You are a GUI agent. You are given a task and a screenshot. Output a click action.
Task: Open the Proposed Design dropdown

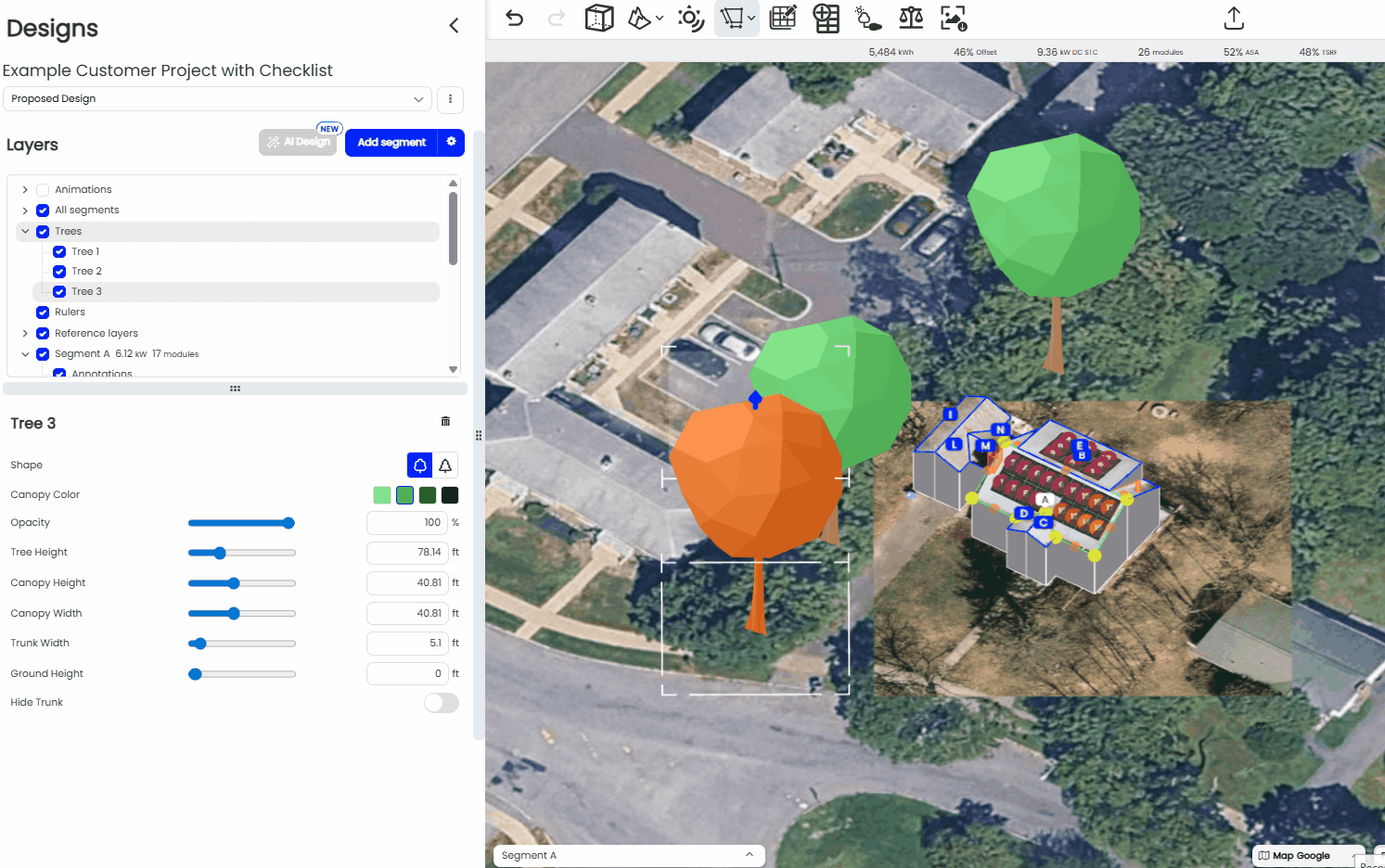tap(217, 99)
